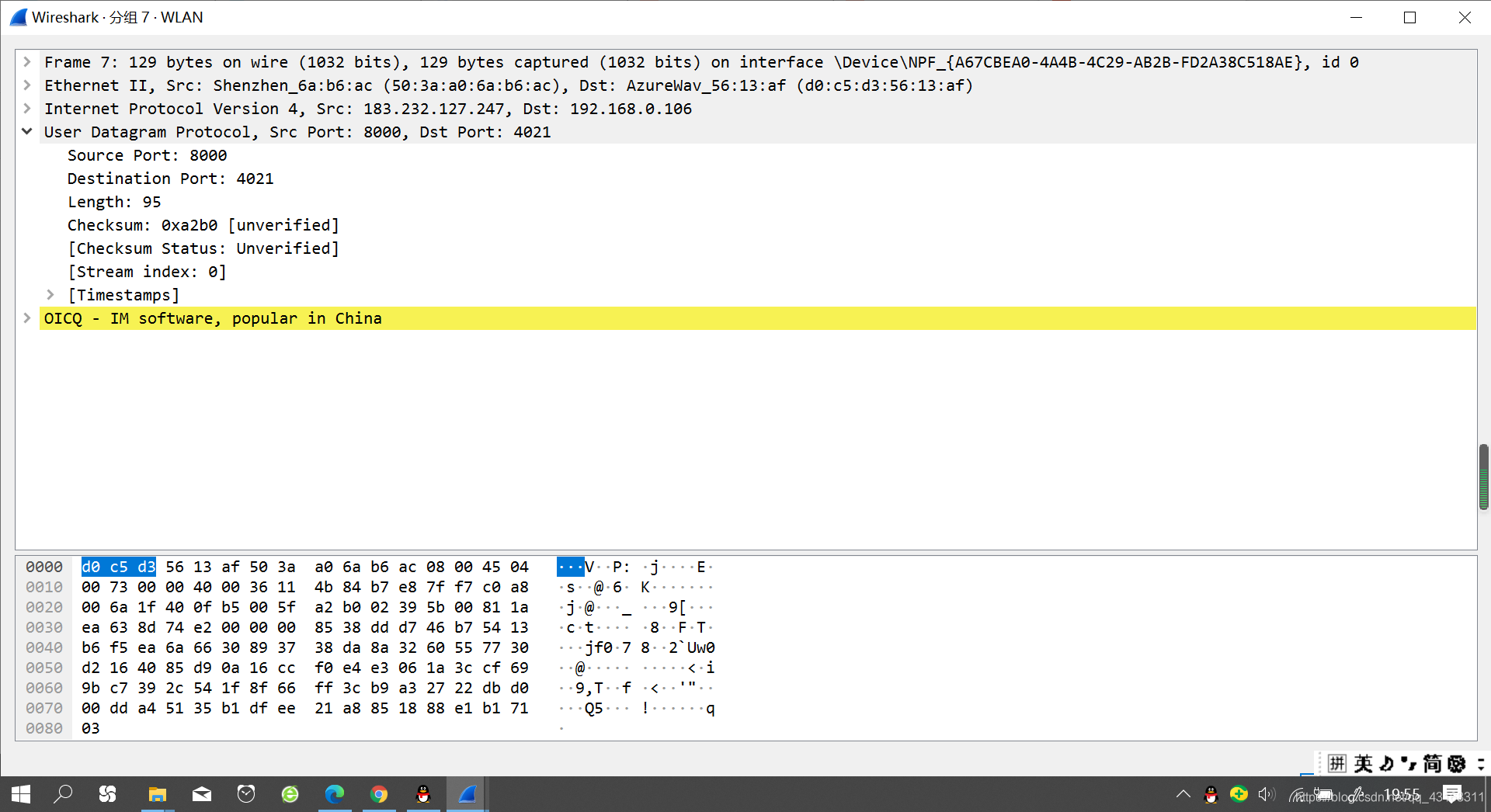Switch to Wireshark taskbar icon
The image size is (1491, 812).
click(x=467, y=794)
